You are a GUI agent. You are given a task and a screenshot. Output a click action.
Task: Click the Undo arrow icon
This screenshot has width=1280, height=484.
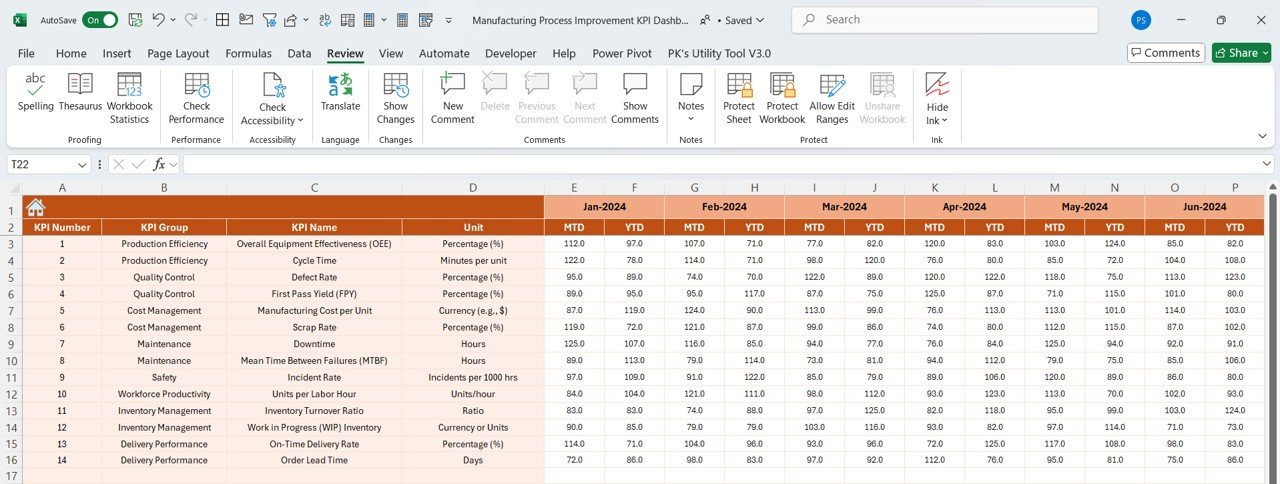(158, 19)
